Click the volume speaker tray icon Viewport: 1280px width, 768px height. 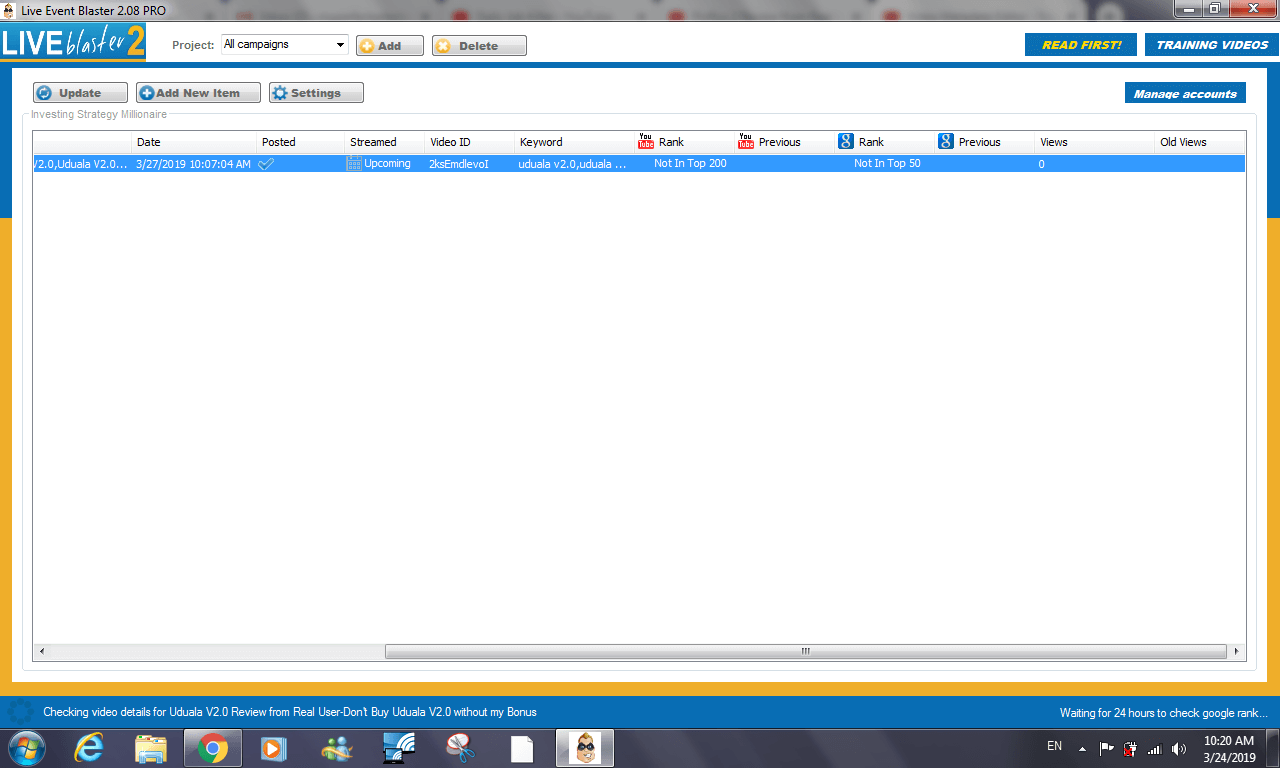tap(1178, 748)
